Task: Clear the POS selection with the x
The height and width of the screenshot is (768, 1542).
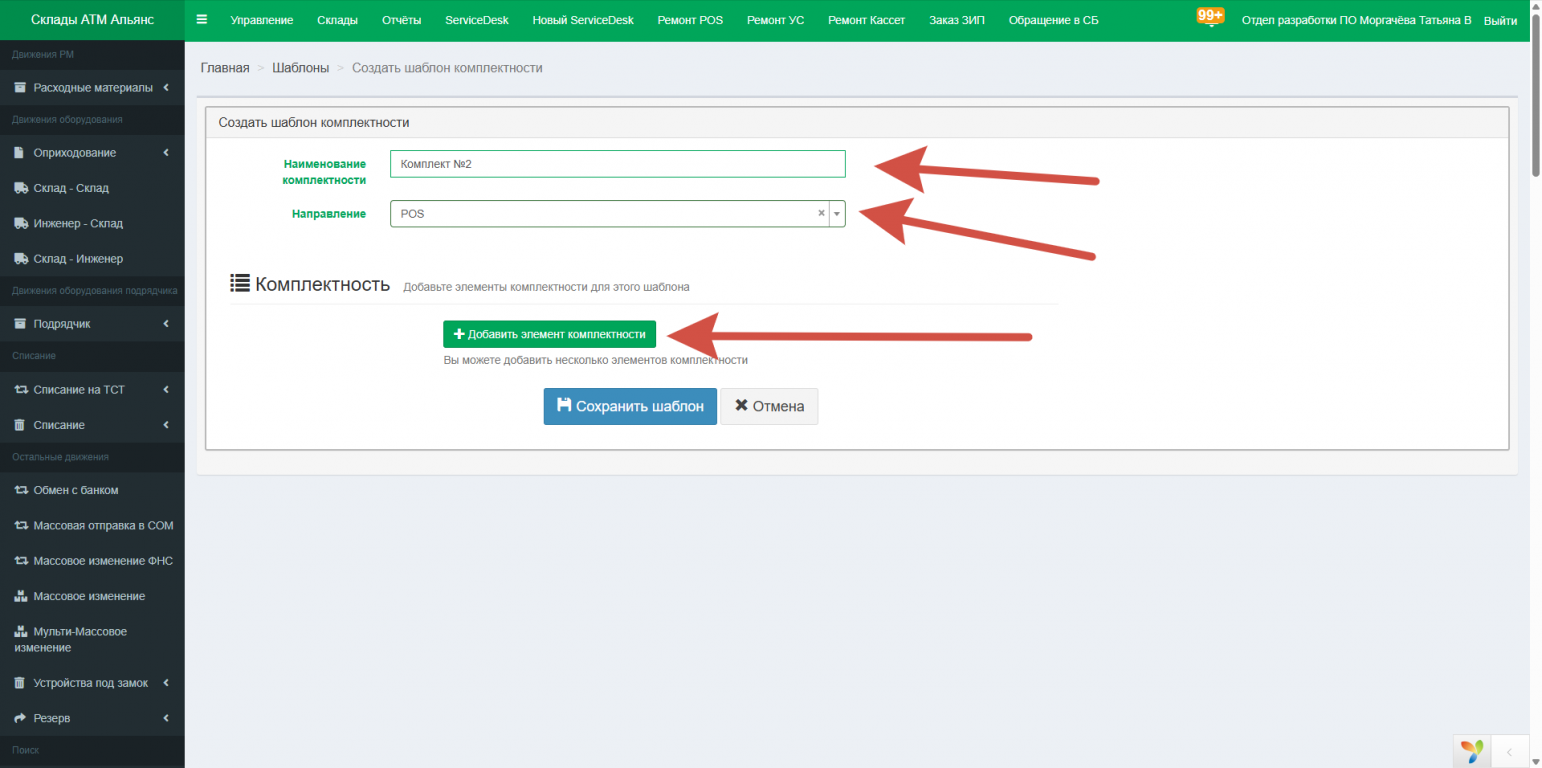Action: (x=821, y=213)
